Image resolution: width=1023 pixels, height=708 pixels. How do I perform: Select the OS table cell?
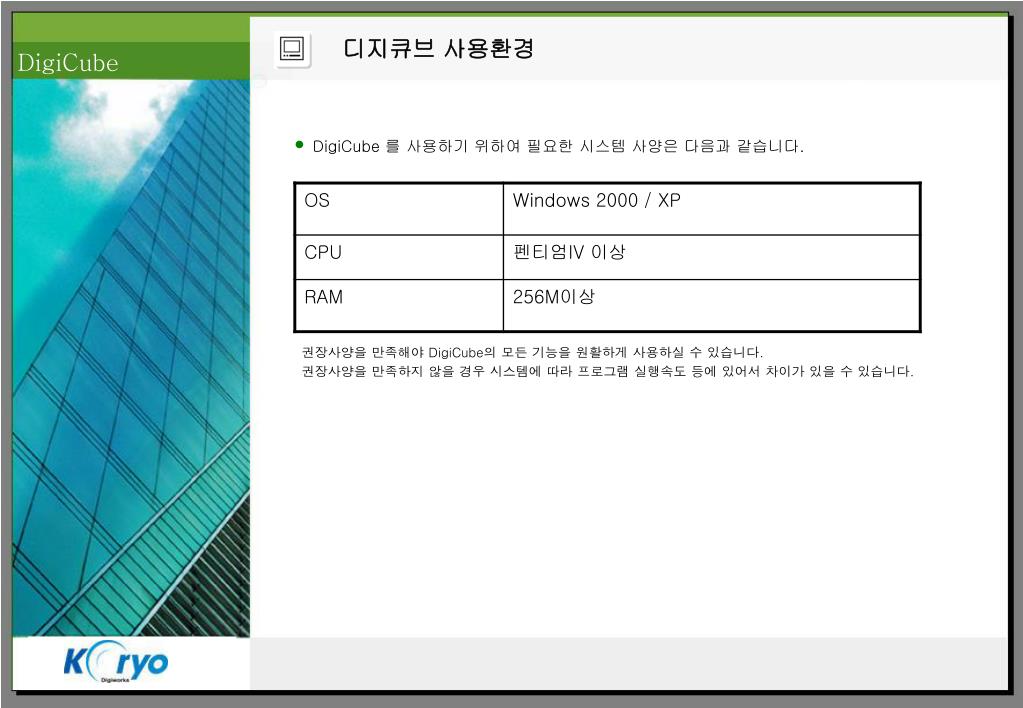[399, 209]
